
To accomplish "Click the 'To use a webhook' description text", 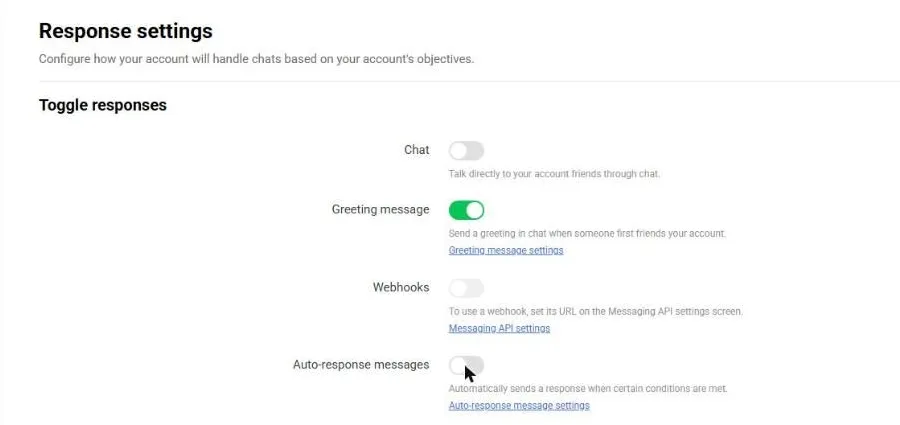I will tap(596, 311).
